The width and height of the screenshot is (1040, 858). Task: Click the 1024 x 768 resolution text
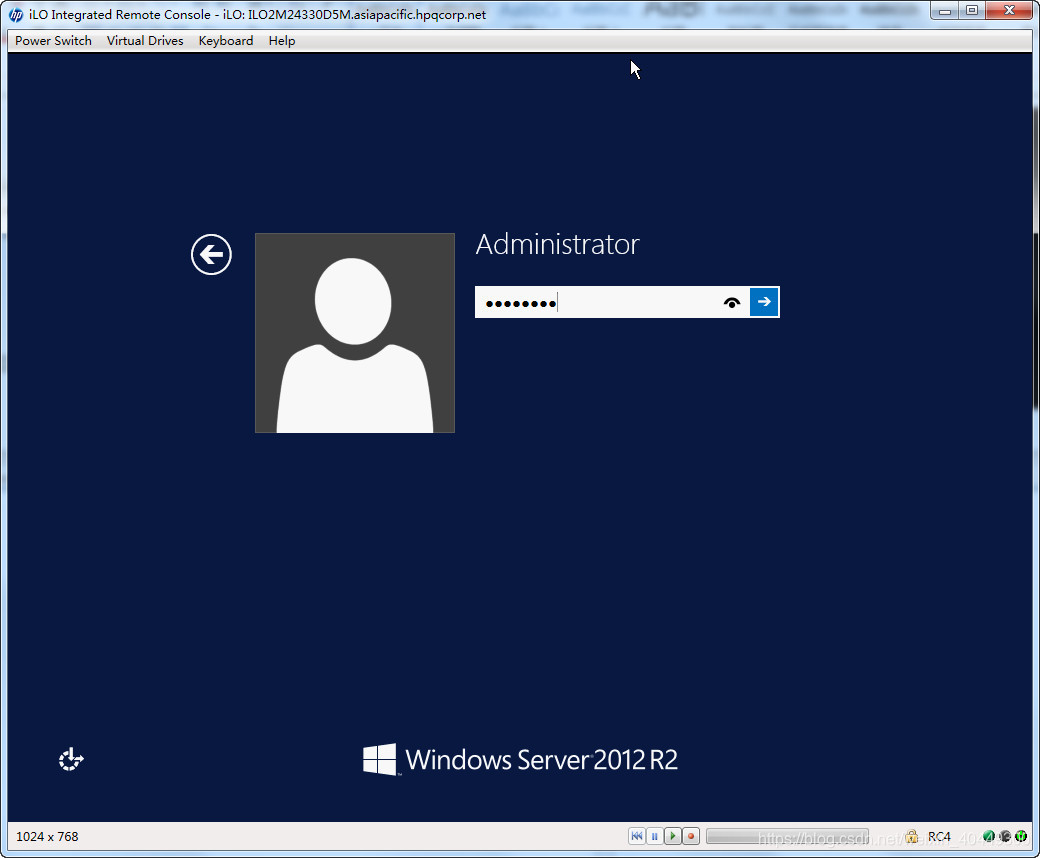coord(47,837)
